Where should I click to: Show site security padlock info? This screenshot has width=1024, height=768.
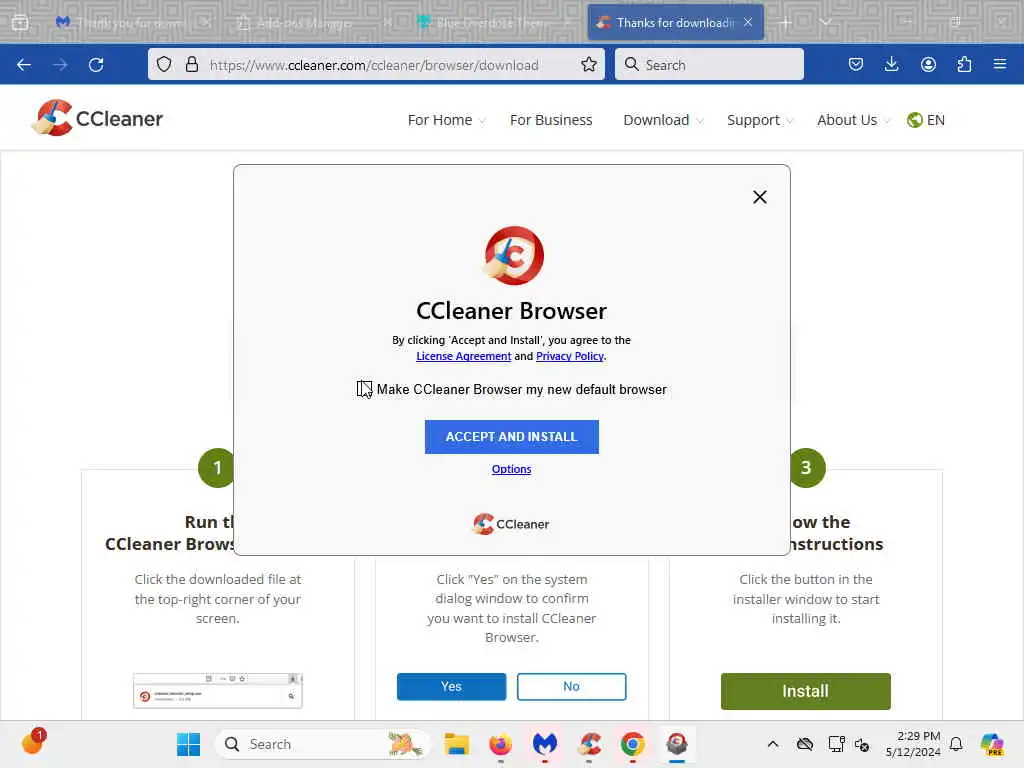[x=192, y=64]
